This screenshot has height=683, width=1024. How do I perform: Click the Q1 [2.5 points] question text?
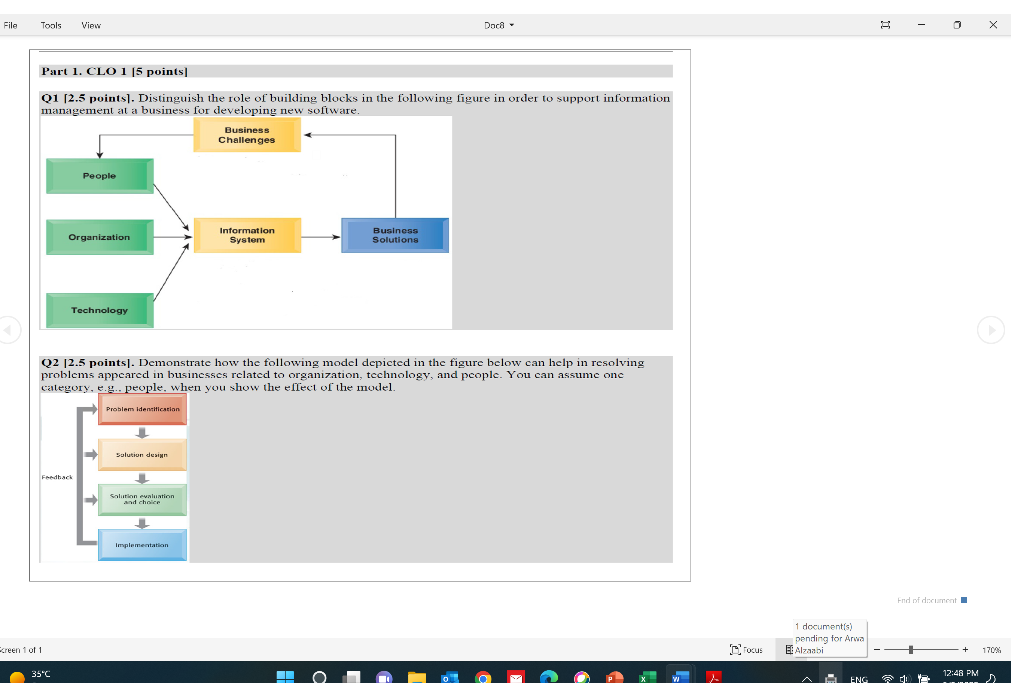(x=355, y=104)
